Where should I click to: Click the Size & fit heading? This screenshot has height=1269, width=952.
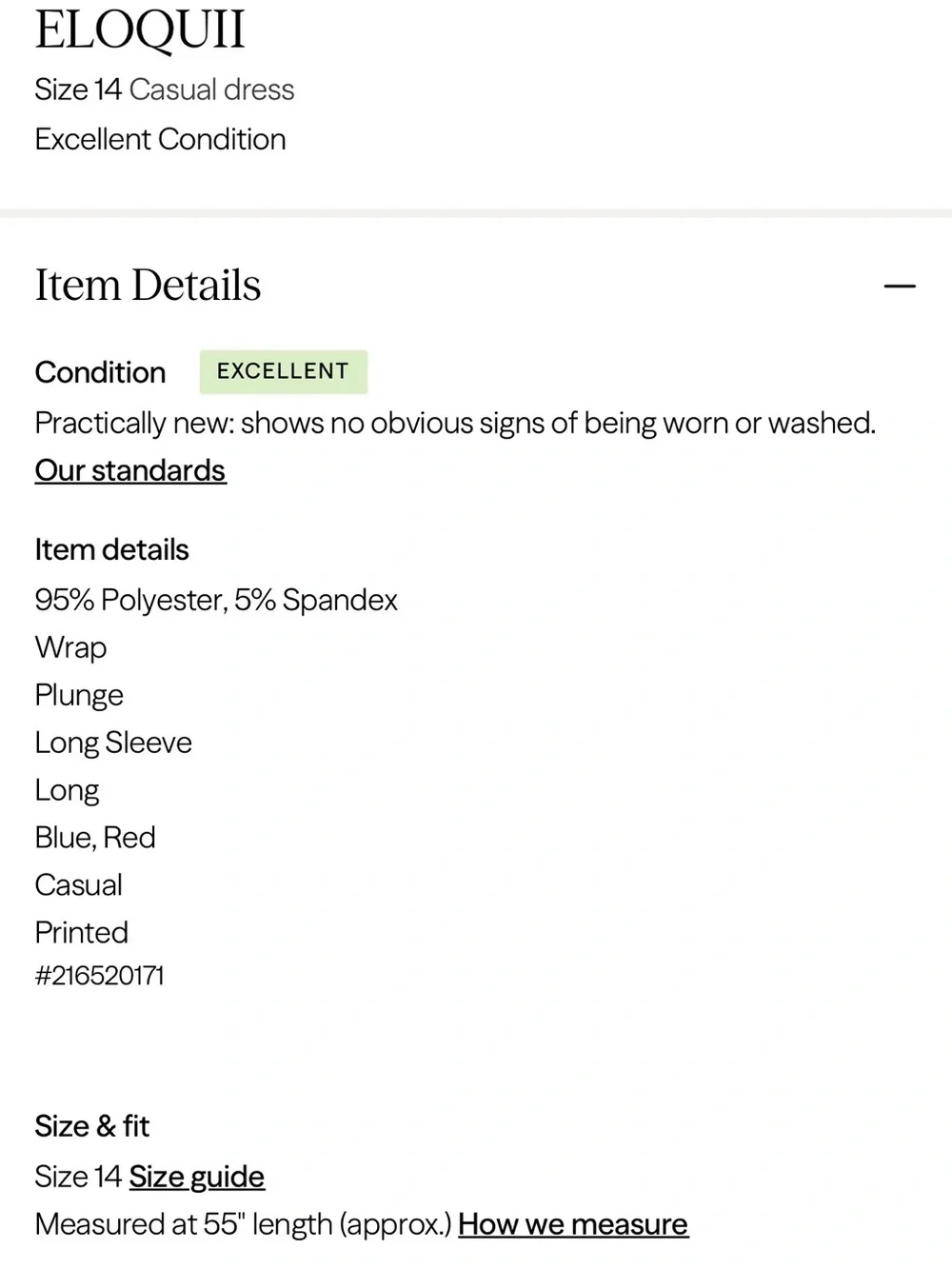[92, 1126]
